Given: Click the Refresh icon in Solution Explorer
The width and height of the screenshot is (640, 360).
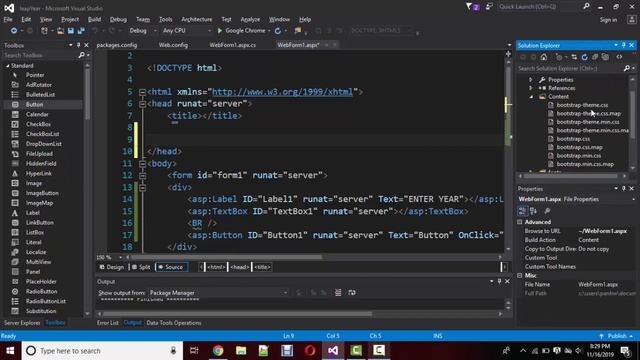Looking at the screenshot, I should [584, 57].
